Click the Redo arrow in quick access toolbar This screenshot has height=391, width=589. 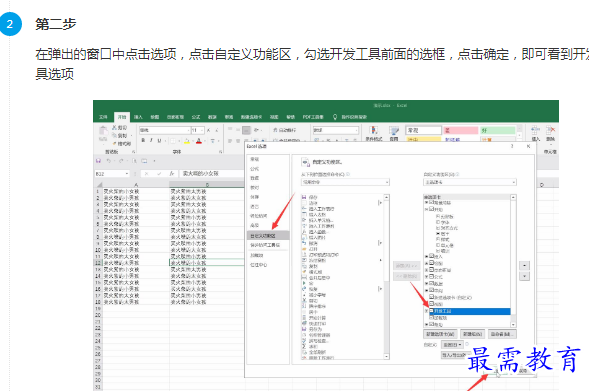click(121, 161)
